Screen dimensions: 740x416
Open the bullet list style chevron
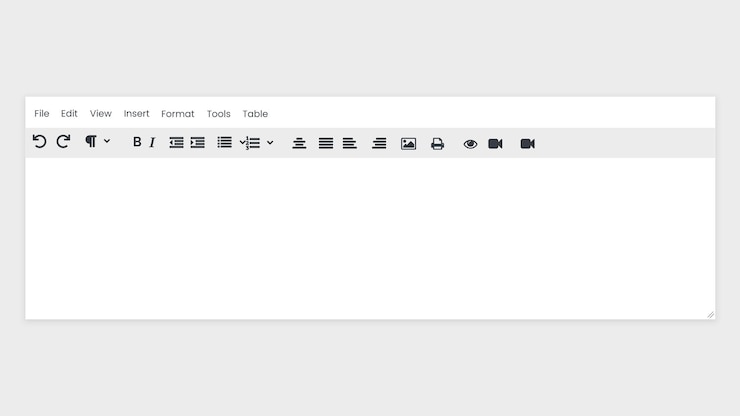242,142
